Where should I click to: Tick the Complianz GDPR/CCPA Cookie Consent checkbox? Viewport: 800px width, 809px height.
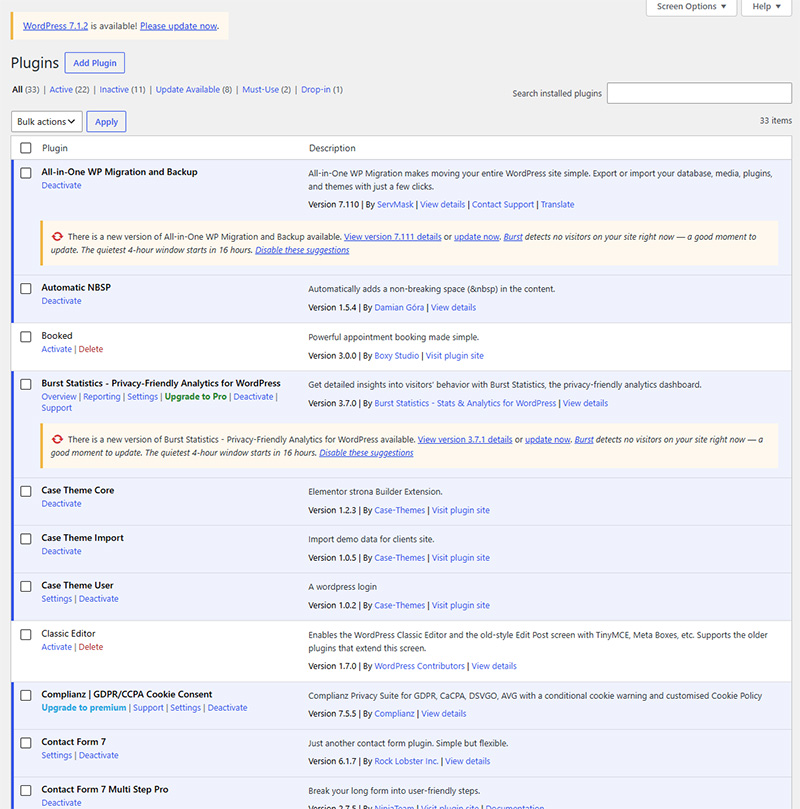coord(26,695)
